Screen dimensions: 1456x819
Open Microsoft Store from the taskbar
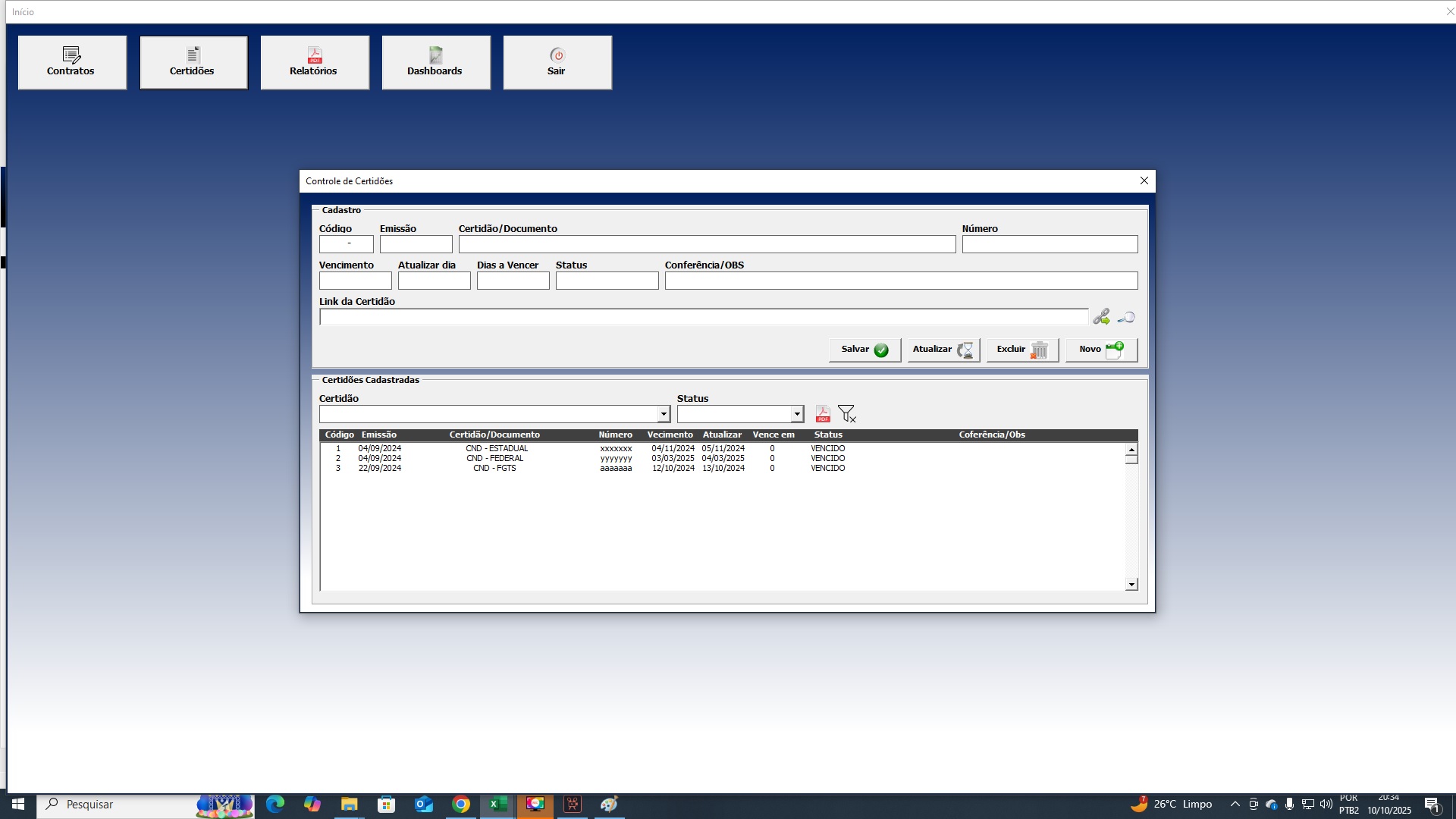(387, 805)
